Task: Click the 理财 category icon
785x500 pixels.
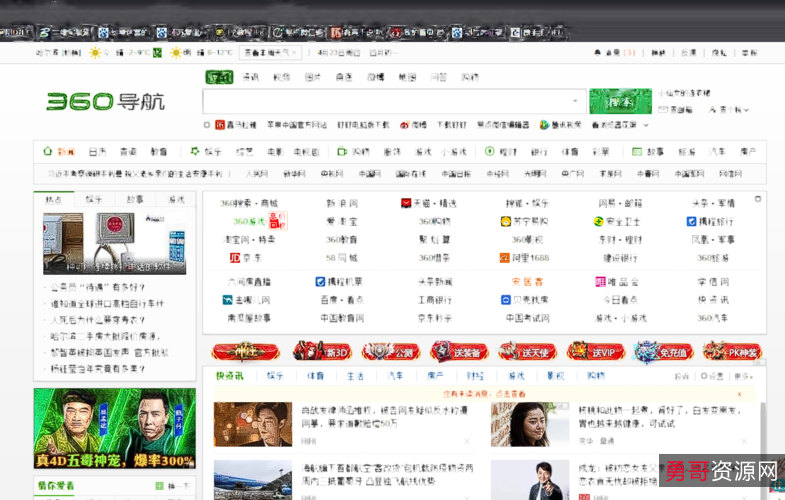Action: click(x=490, y=151)
